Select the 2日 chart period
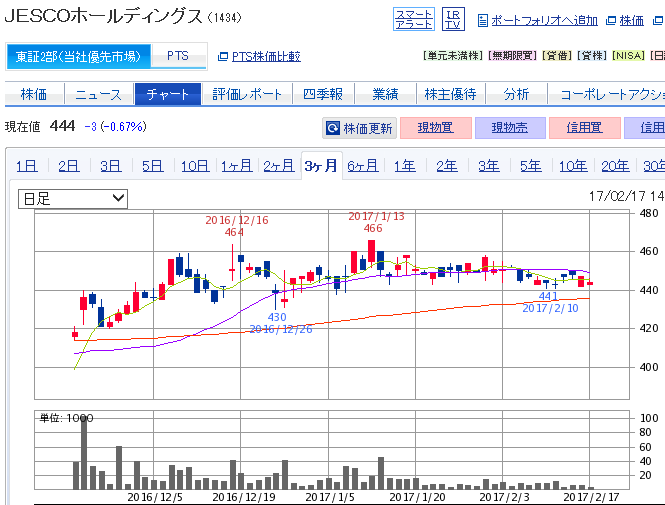 click(69, 166)
